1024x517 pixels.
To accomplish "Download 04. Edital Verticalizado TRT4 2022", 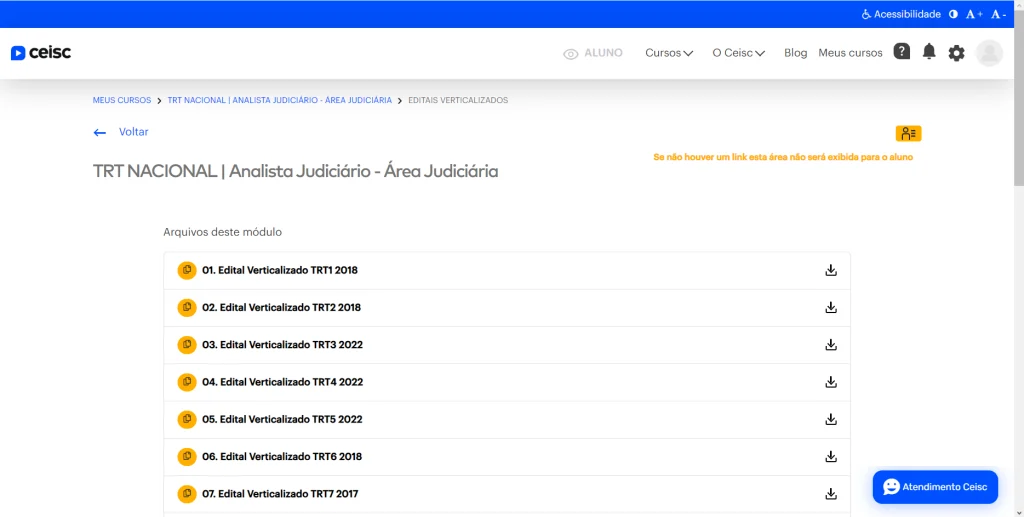I will pos(831,382).
